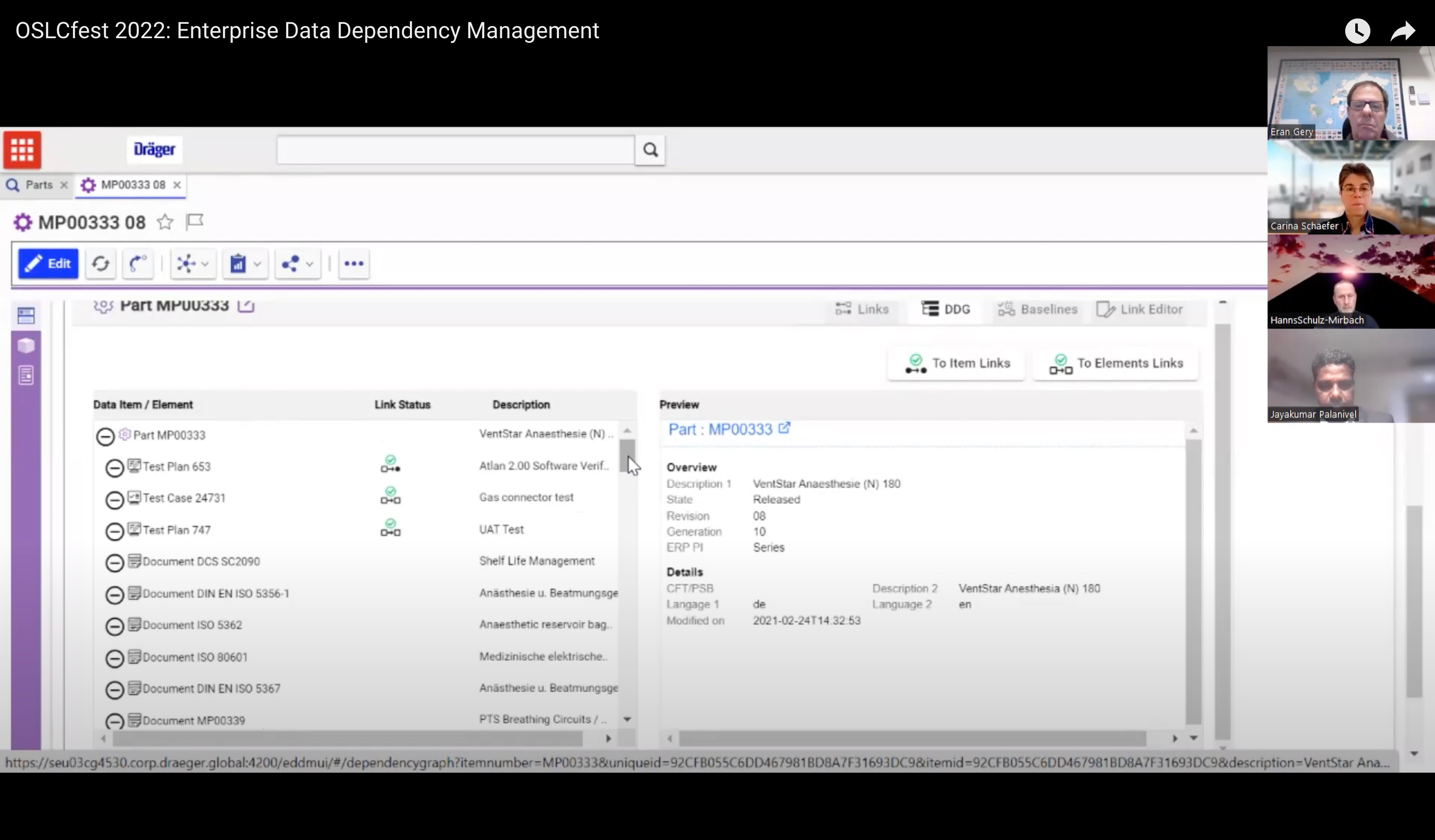Open the Part : MP00333 preview link
Viewport: 1435px width, 840px height.
(720, 429)
